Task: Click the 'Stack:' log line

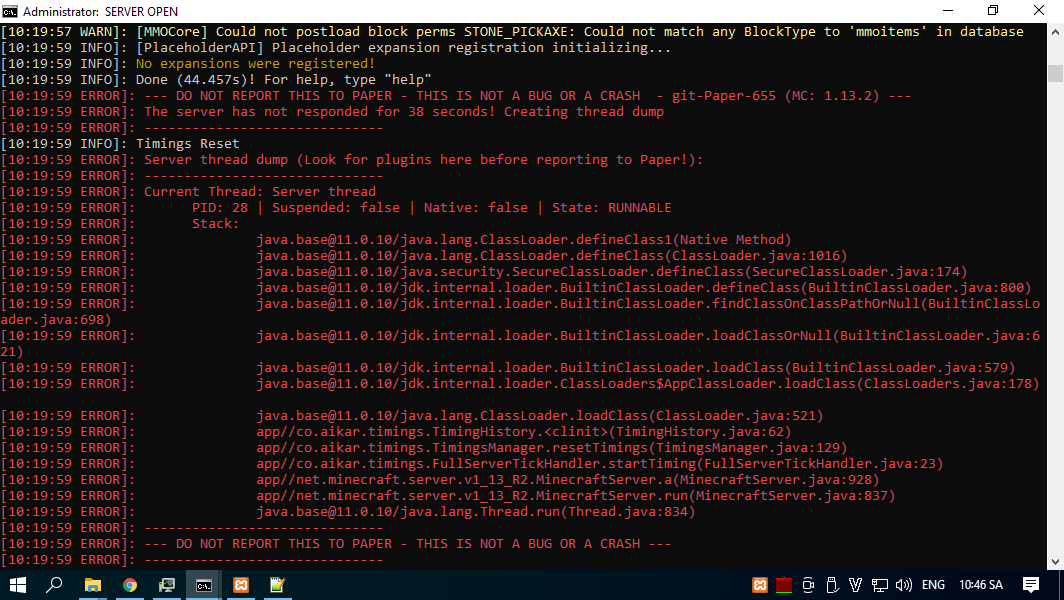Action: (x=216, y=223)
